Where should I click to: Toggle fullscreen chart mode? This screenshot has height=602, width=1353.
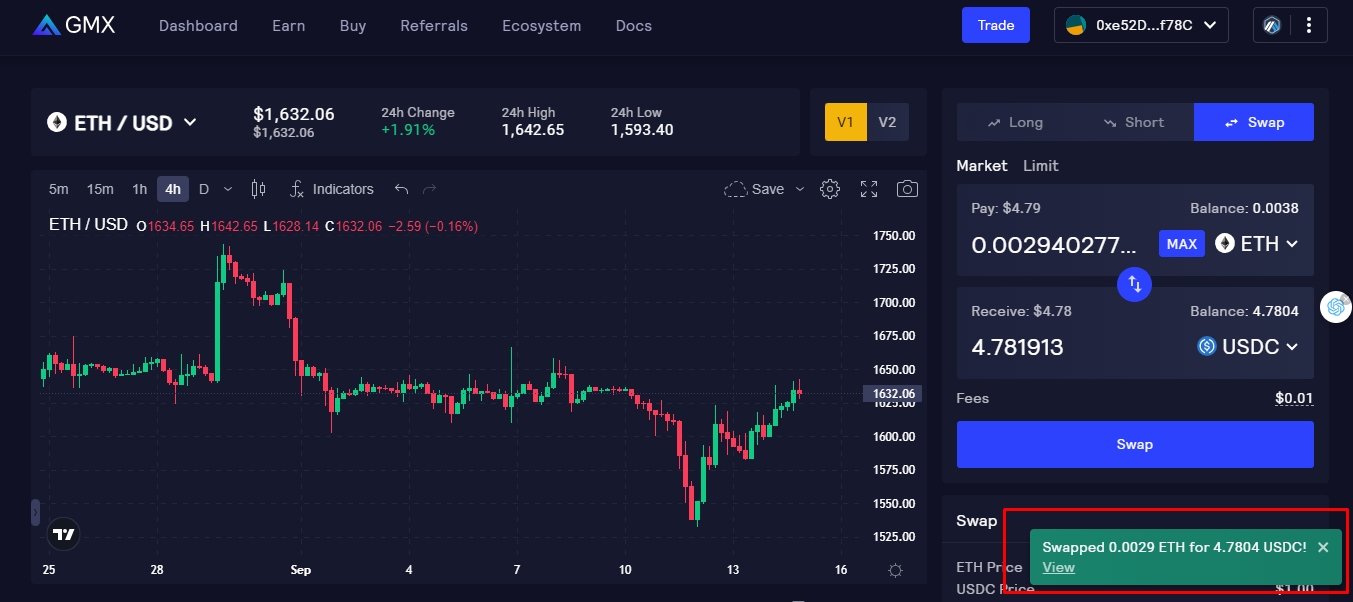[869, 189]
